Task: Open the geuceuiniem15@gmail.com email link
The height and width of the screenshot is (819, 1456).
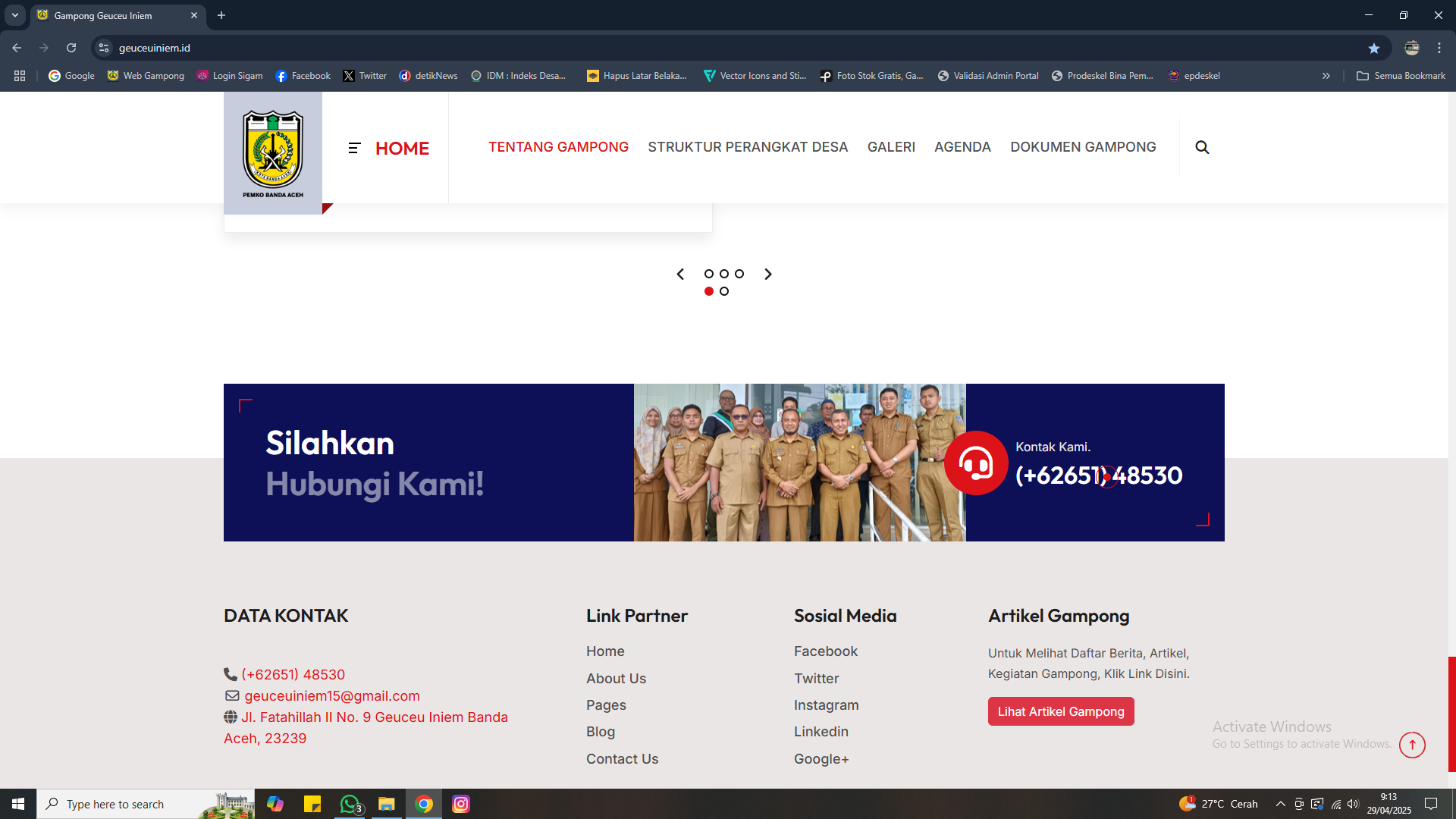Action: pos(331,696)
